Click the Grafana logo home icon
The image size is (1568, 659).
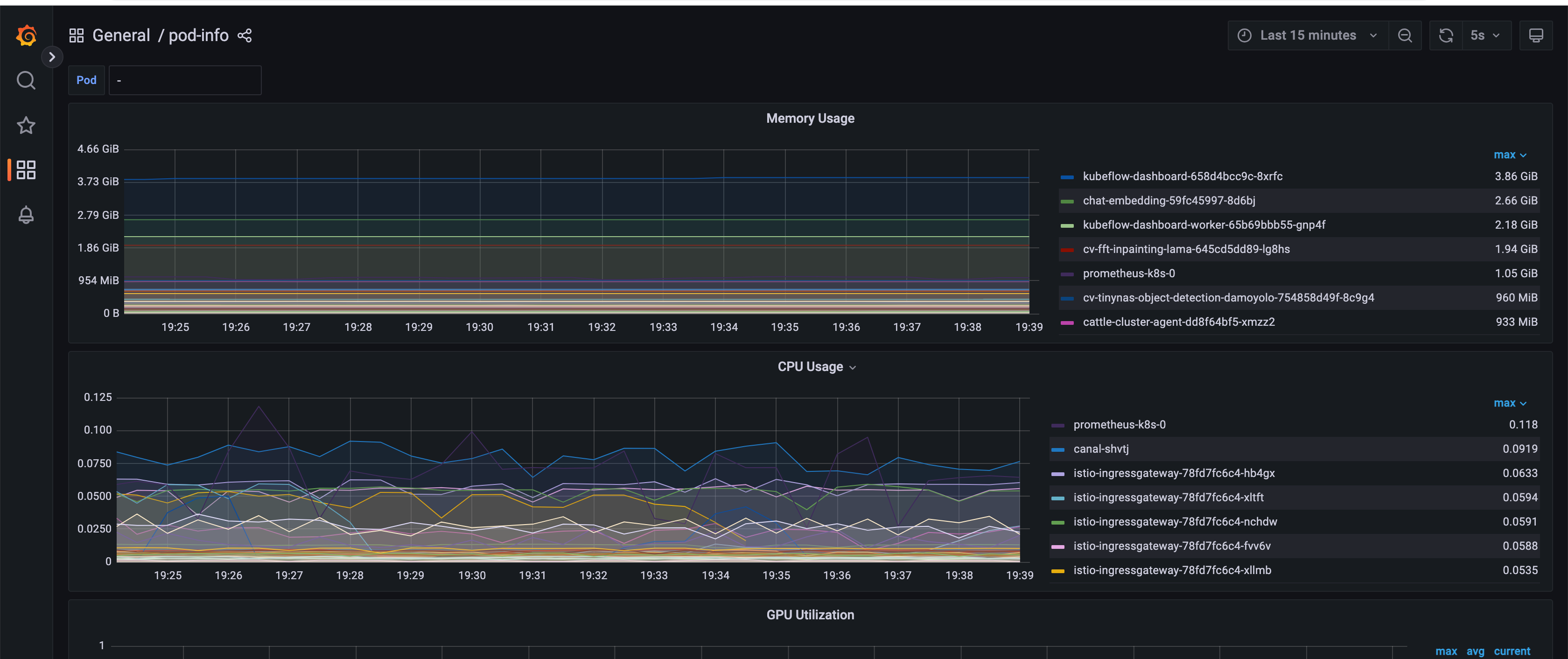26,35
